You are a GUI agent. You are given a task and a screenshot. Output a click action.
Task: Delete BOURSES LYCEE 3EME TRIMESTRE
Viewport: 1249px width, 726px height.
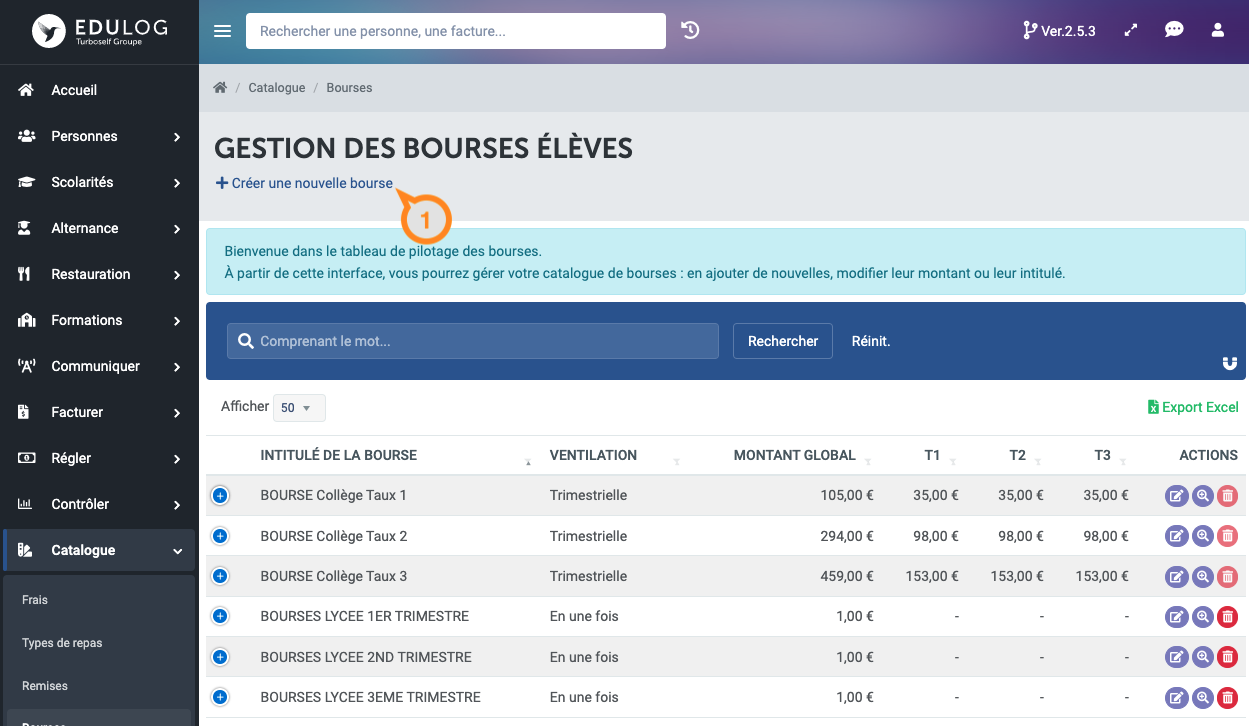(x=1228, y=698)
